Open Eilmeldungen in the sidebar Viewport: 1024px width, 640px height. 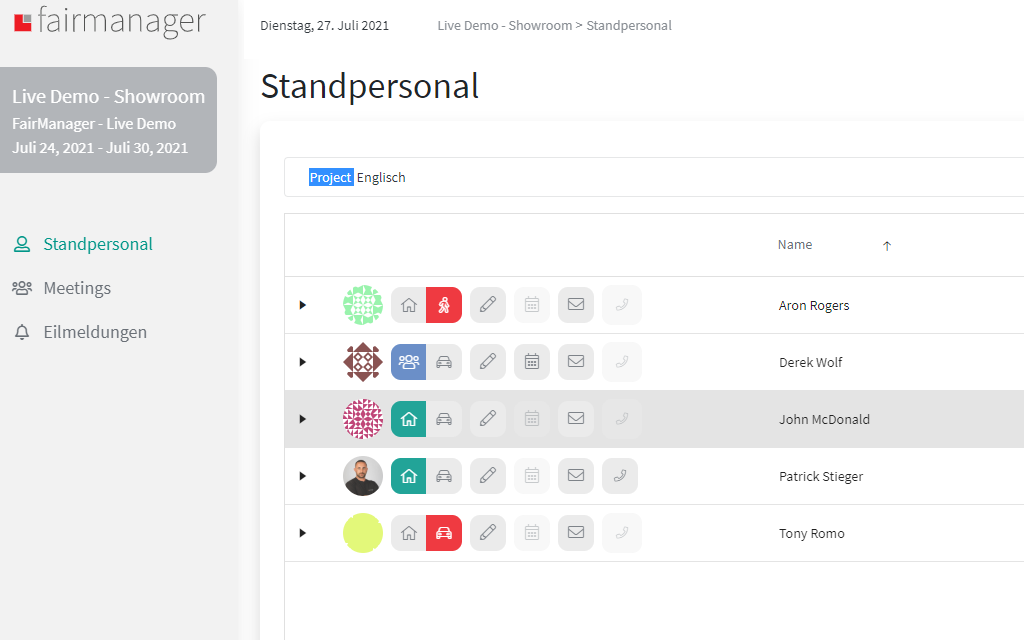(x=94, y=332)
